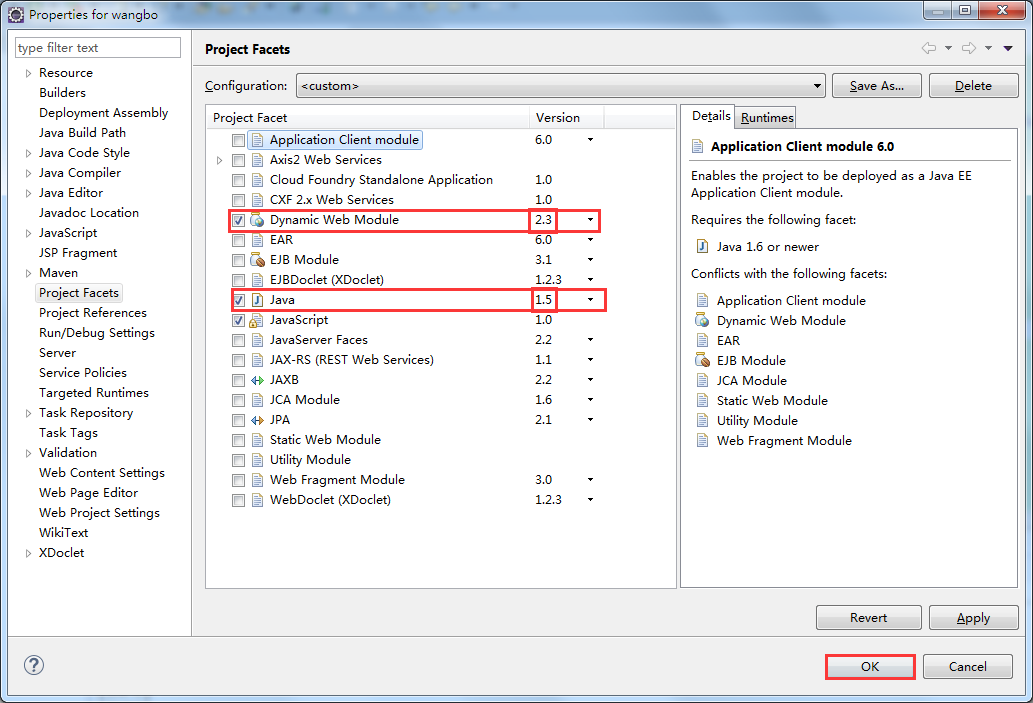Click the help question mark icon
This screenshot has height=703, width=1033.
(34, 666)
